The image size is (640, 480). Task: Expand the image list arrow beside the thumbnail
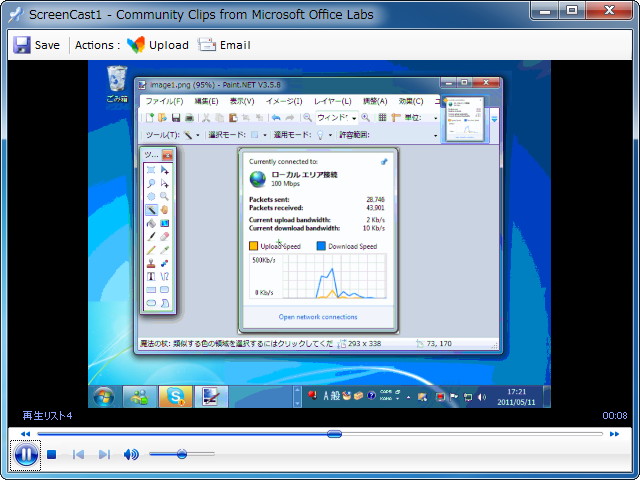[x=494, y=119]
